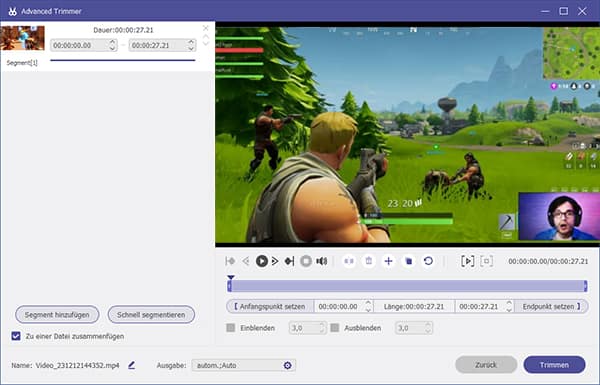
Task: Click the timeline playhead triangle marker
Action: (x=231, y=277)
